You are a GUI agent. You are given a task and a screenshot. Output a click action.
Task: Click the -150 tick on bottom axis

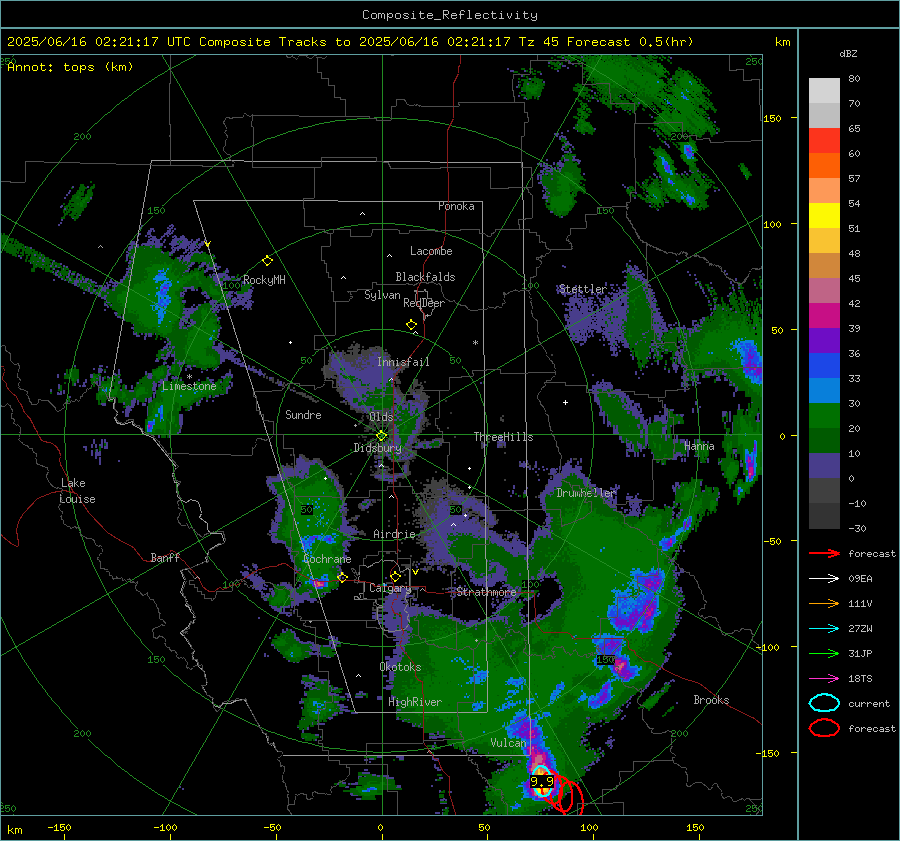tap(59, 827)
